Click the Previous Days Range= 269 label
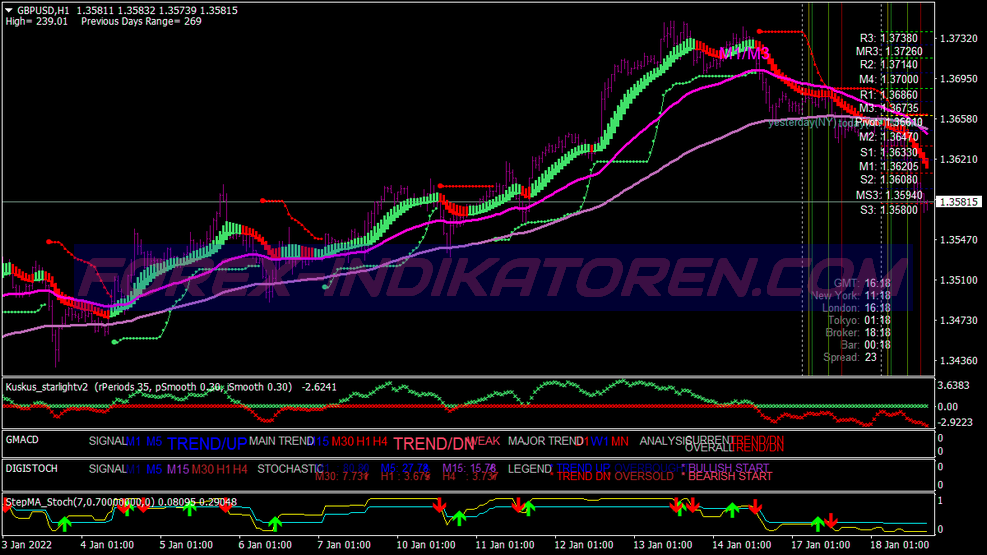The image size is (987, 555). (141, 21)
